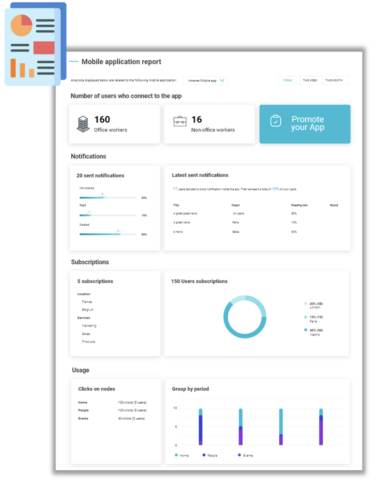This screenshot has height=480, width=384.
Task: Switch to the This Month tab
Action: pyautogui.click(x=334, y=80)
